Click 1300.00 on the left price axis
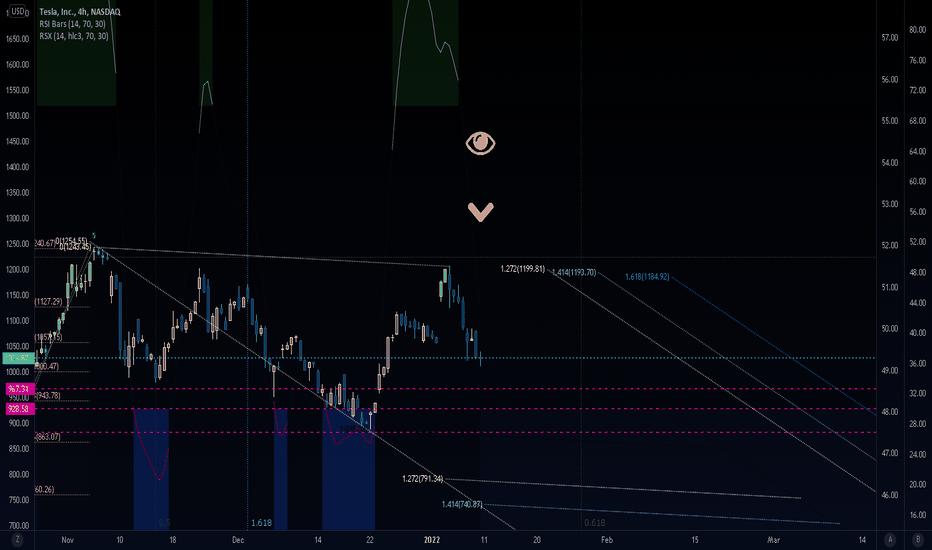Image resolution: width=932 pixels, height=550 pixels. pos(17,219)
